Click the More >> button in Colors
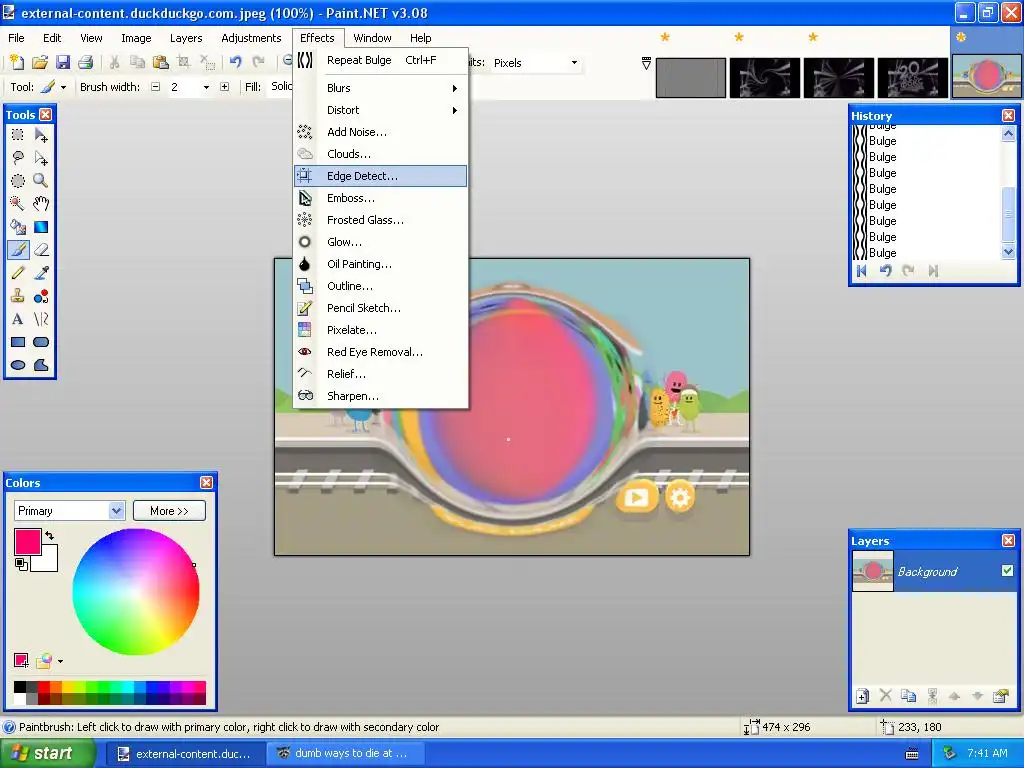This screenshot has width=1024, height=768. (x=169, y=511)
